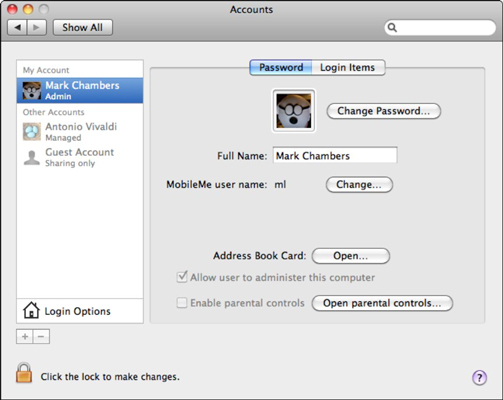Toggle Allow user to administer this computer
The width and height of the screenshot is (503, 400).
coord(182,277)
